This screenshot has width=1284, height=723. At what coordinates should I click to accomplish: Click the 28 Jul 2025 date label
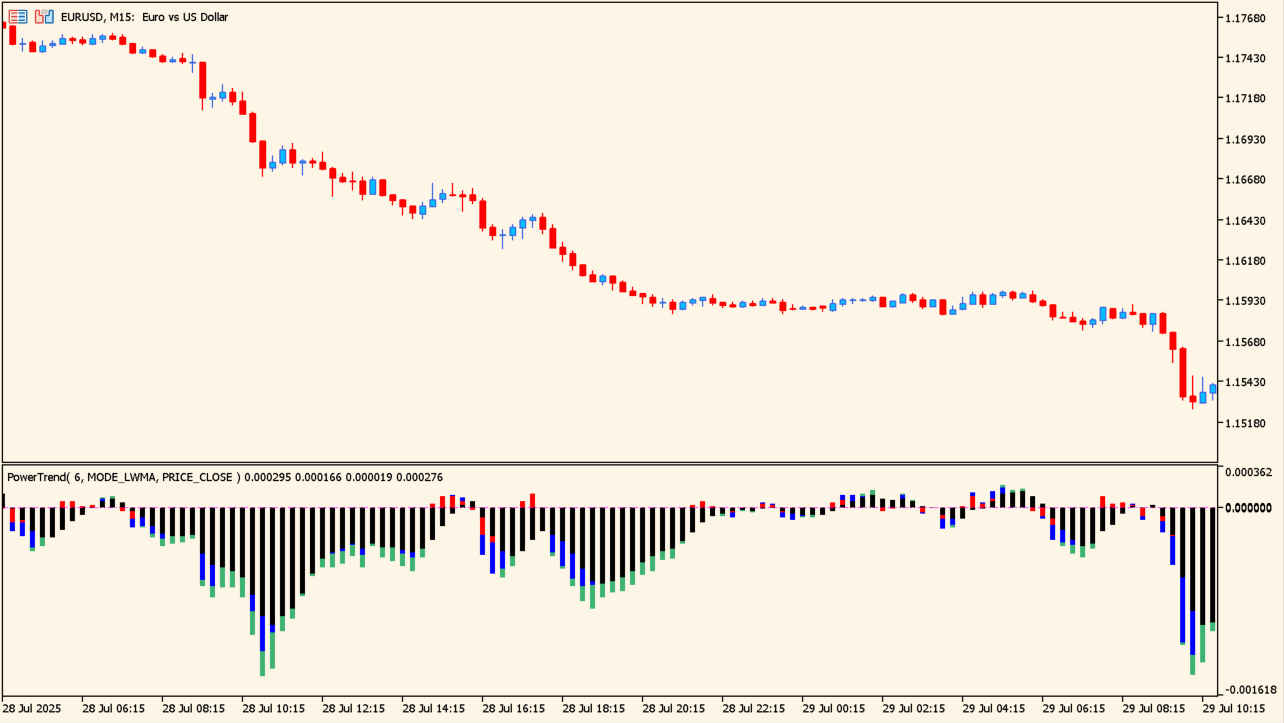32,709
